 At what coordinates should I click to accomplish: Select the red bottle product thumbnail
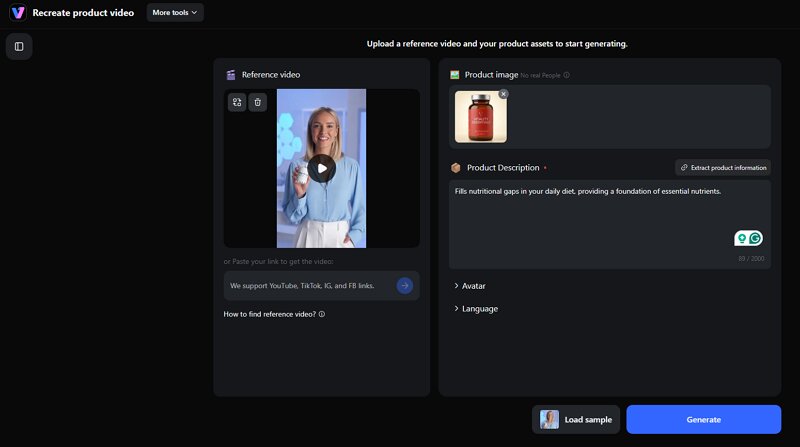point(481,117)
